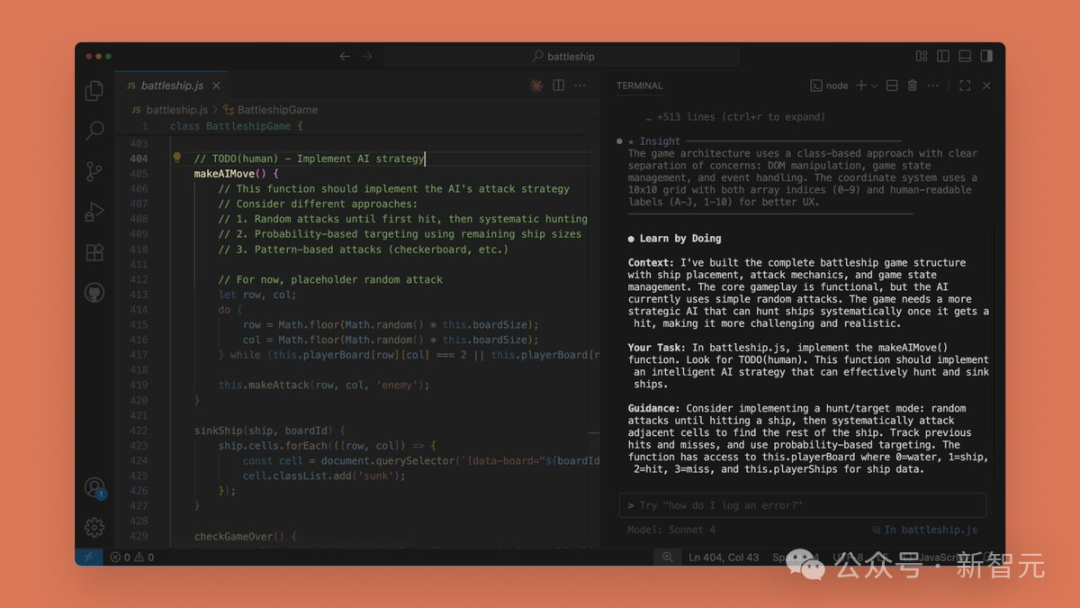Open the Explorer view in activity bar
Viewport: 1080px width, 608px height.
94,90
